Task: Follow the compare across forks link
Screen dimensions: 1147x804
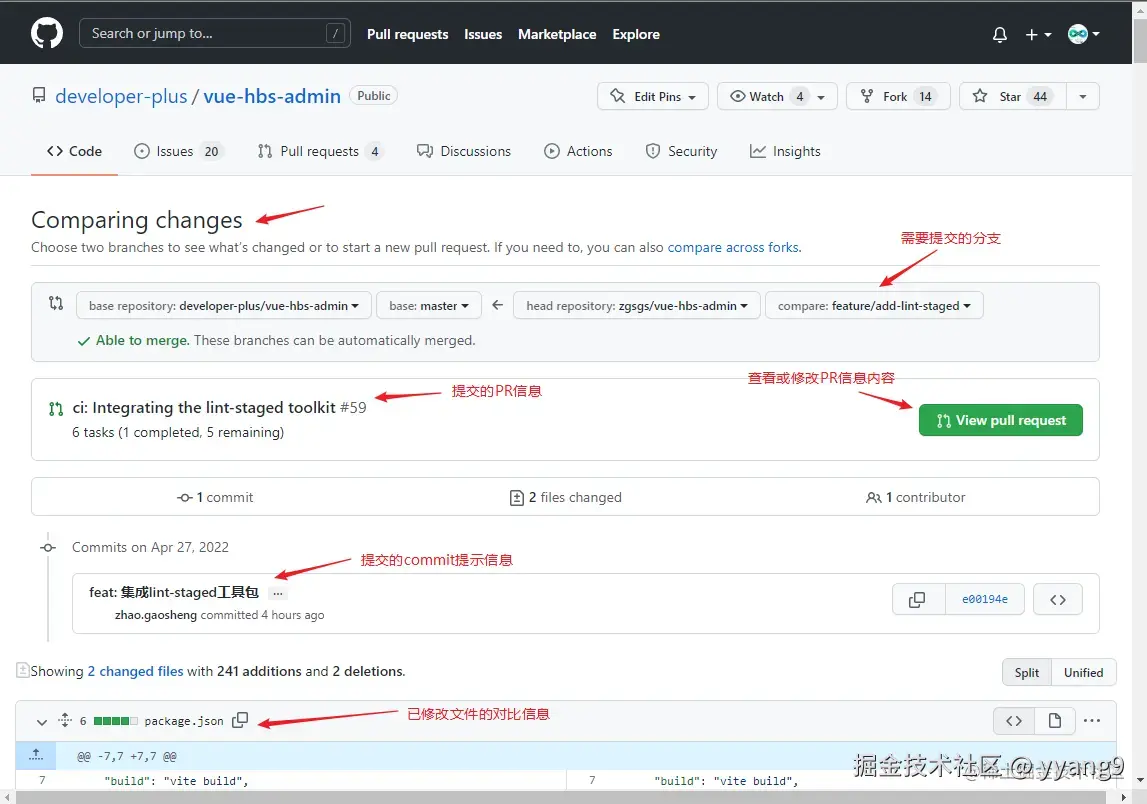Action: (x=733, y=247)
